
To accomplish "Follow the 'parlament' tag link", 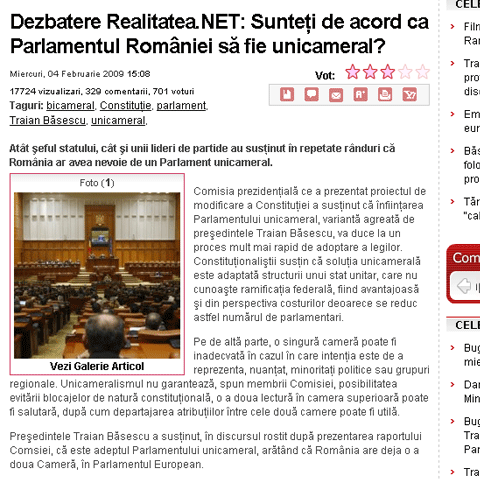I will (181, 106).
